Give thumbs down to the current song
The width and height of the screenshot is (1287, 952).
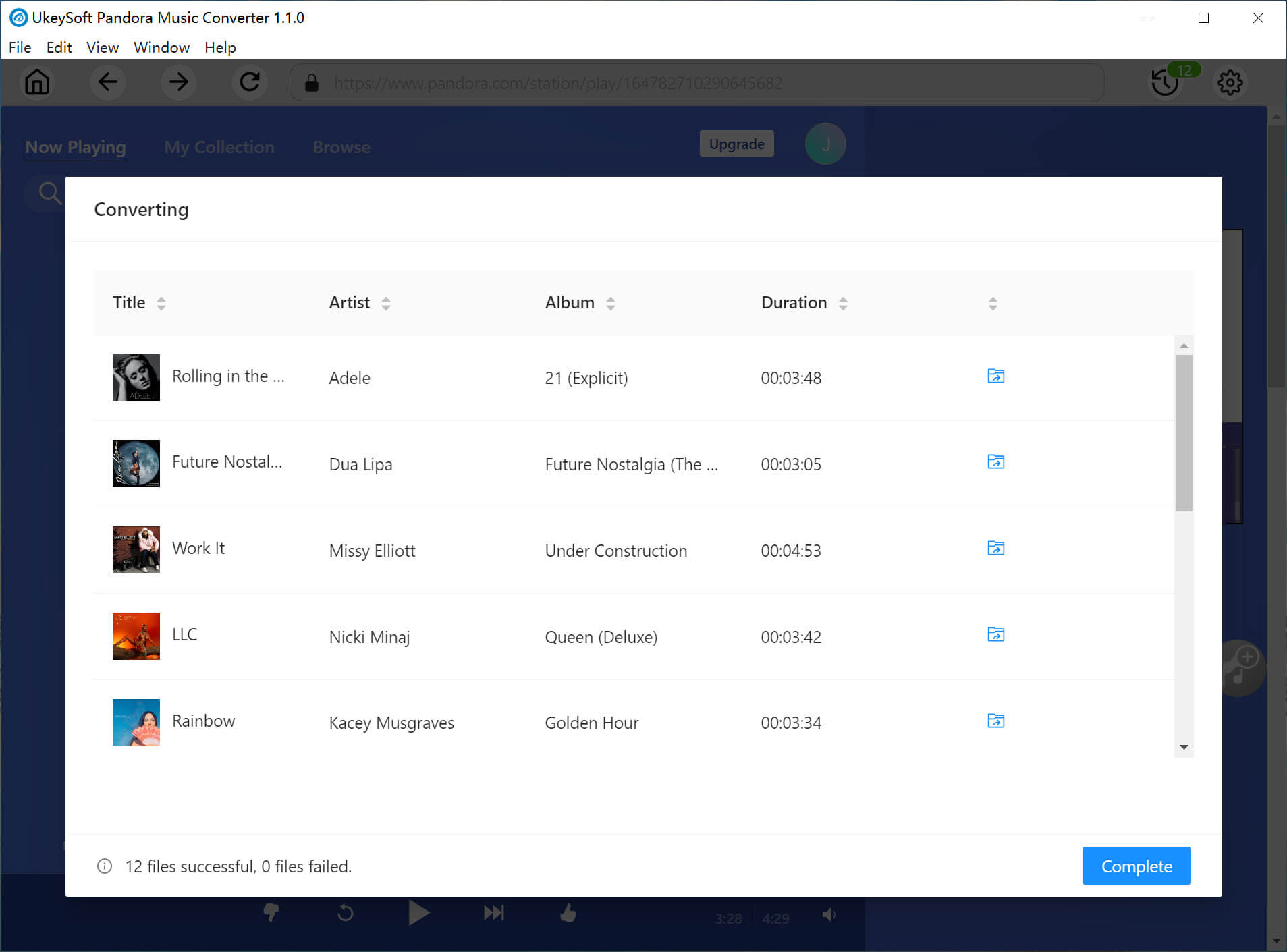click(271, 912)
